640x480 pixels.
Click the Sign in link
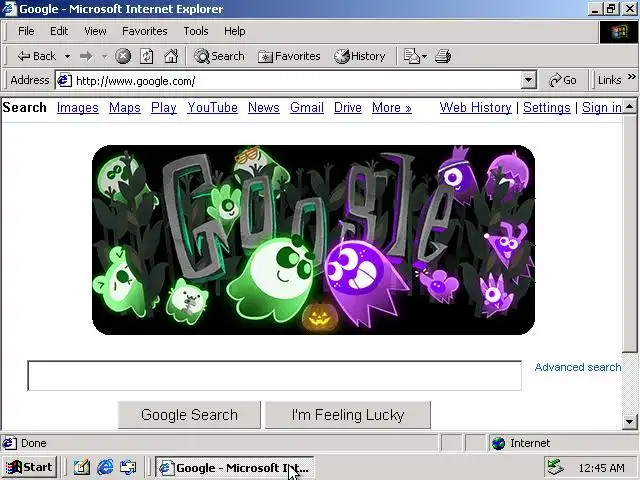point(602,108)
